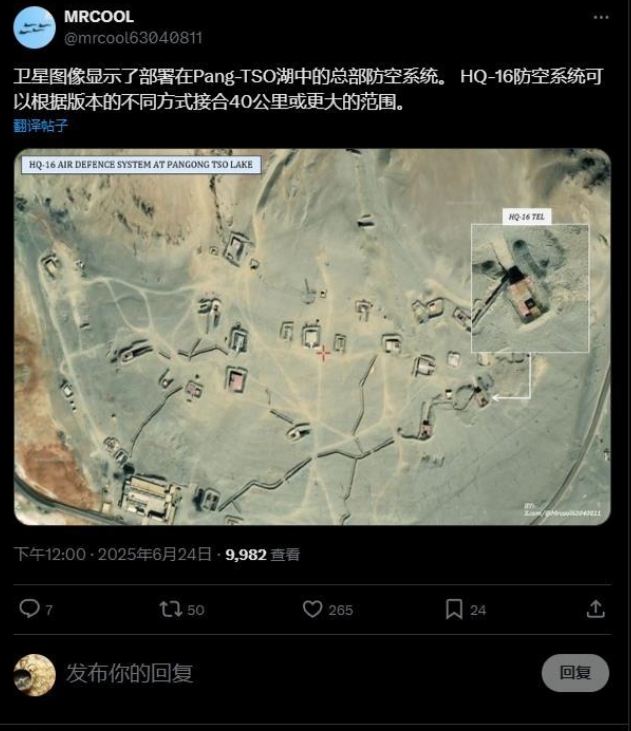The image size is (631, 731).
Task: Click the 翻译帖子 translate link
Action: pos(41,125)
